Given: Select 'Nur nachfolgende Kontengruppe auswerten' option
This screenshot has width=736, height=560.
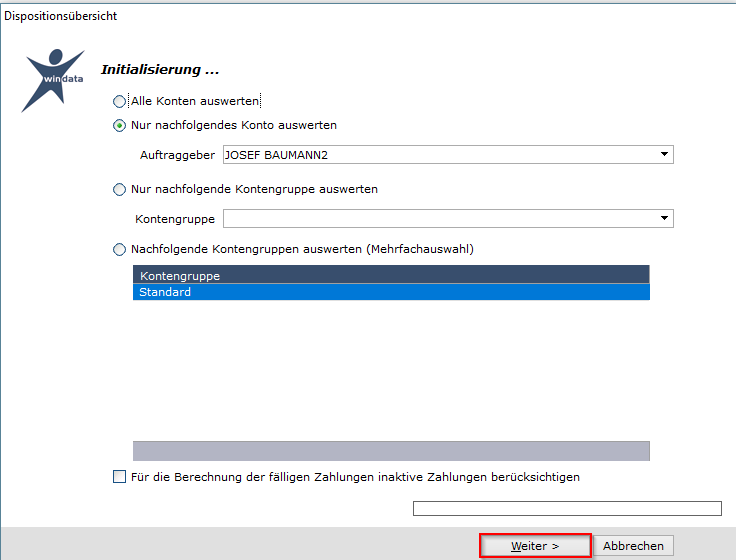Looking at the screenshot, I should click(119, 190).
